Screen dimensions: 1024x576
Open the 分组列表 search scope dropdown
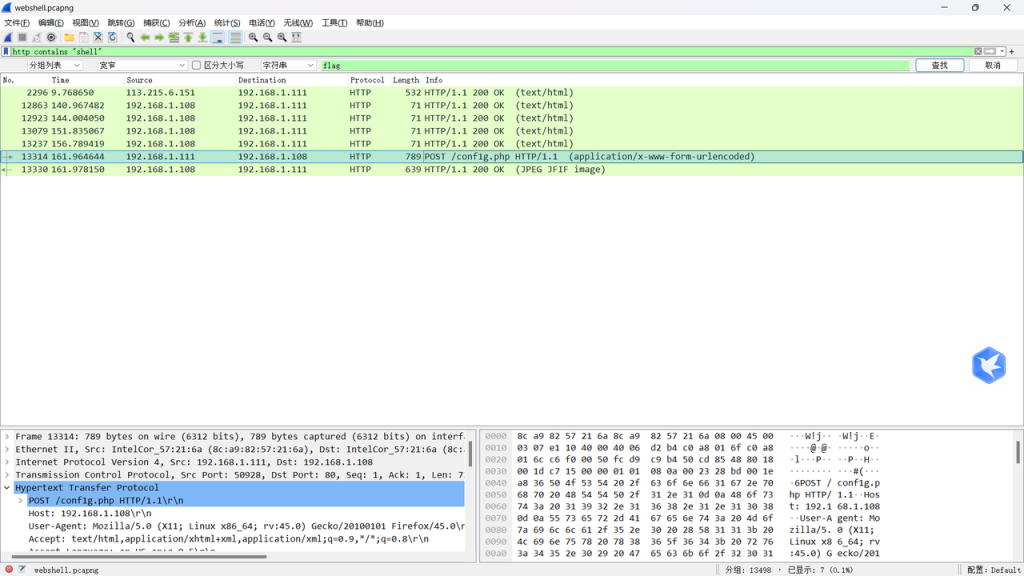pos(55,65)
